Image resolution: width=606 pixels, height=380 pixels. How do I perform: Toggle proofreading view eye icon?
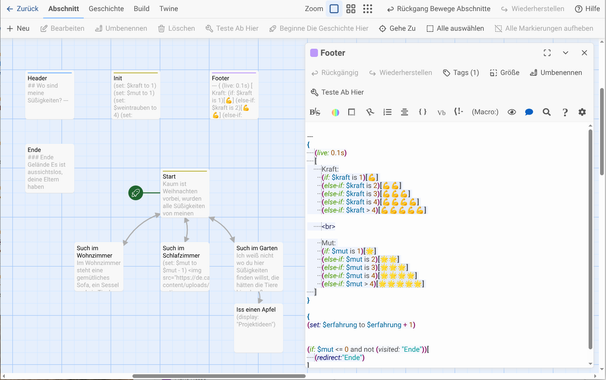pyautogui.click(x=512, y=112)
